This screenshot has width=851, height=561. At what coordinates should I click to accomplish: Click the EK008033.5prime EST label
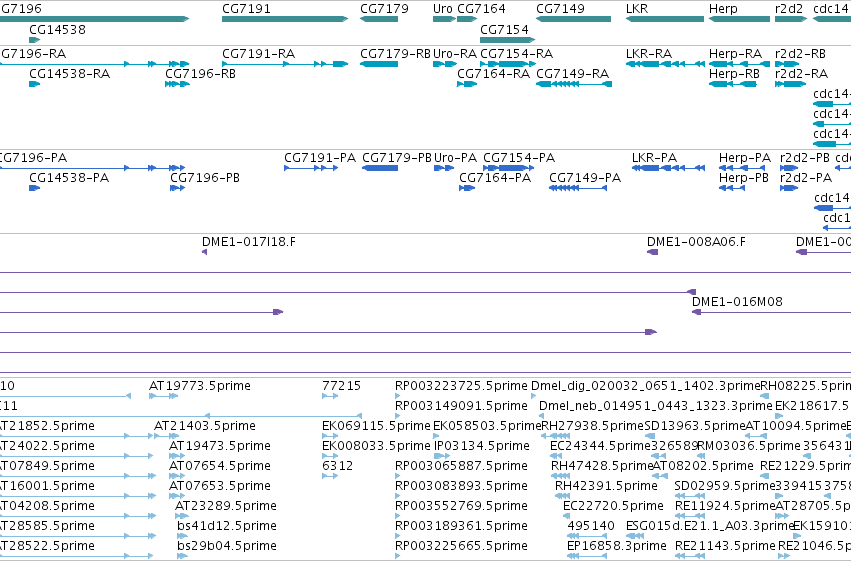click(x=376, y=446)
